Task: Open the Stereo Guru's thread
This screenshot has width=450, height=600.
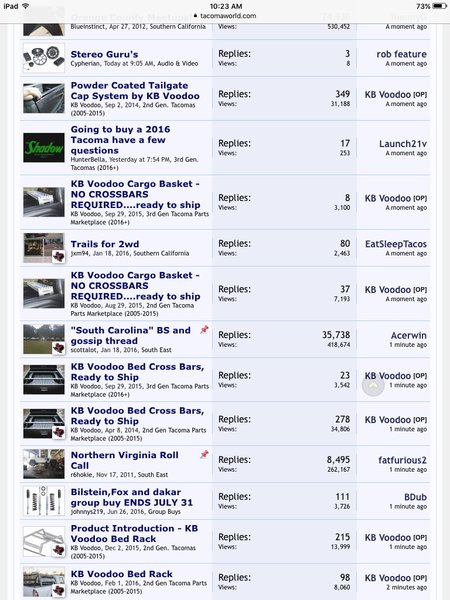Action: 104,54
